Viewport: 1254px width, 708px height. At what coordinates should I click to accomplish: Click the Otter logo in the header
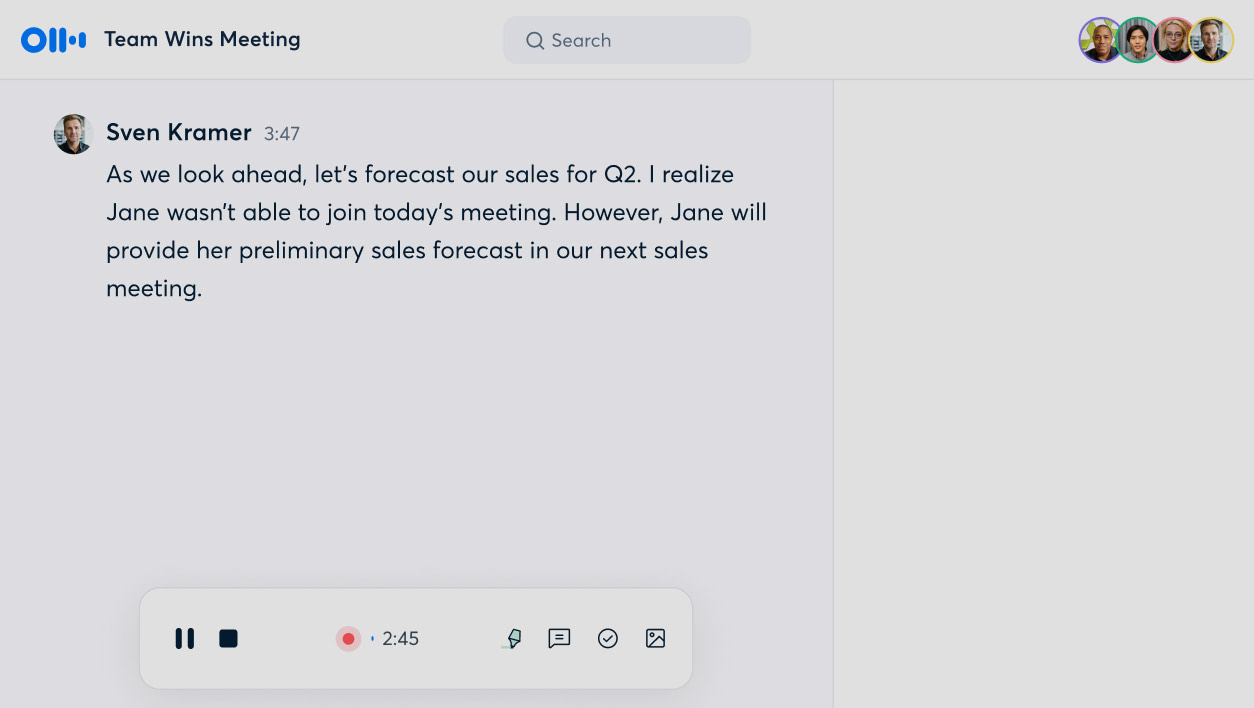(52, 39)
